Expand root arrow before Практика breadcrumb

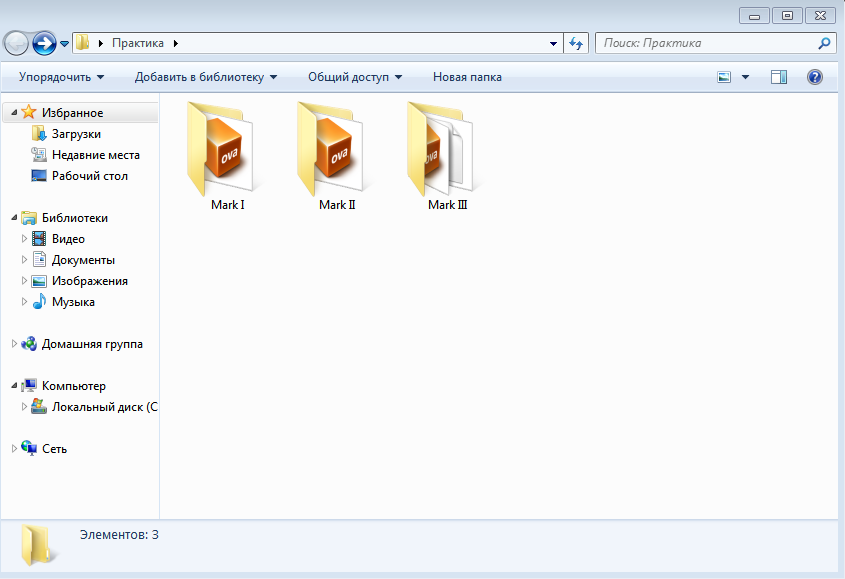[x=100, y=43]
